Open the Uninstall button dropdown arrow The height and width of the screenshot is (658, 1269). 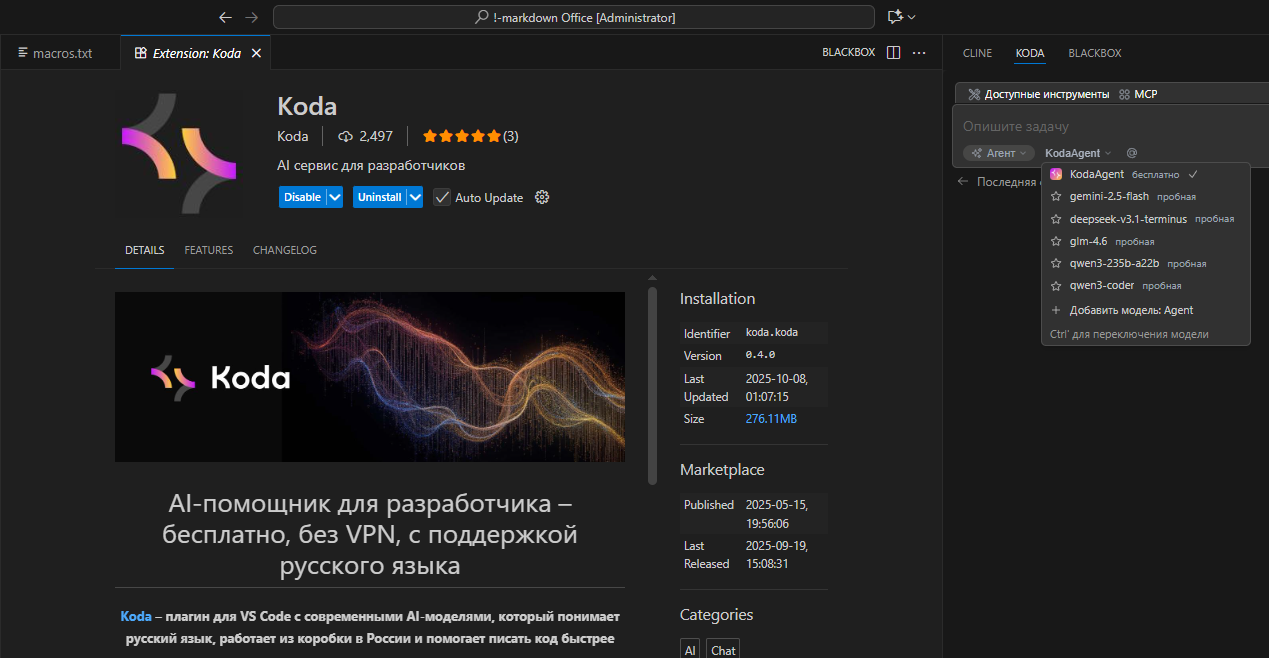coord(414,197)
